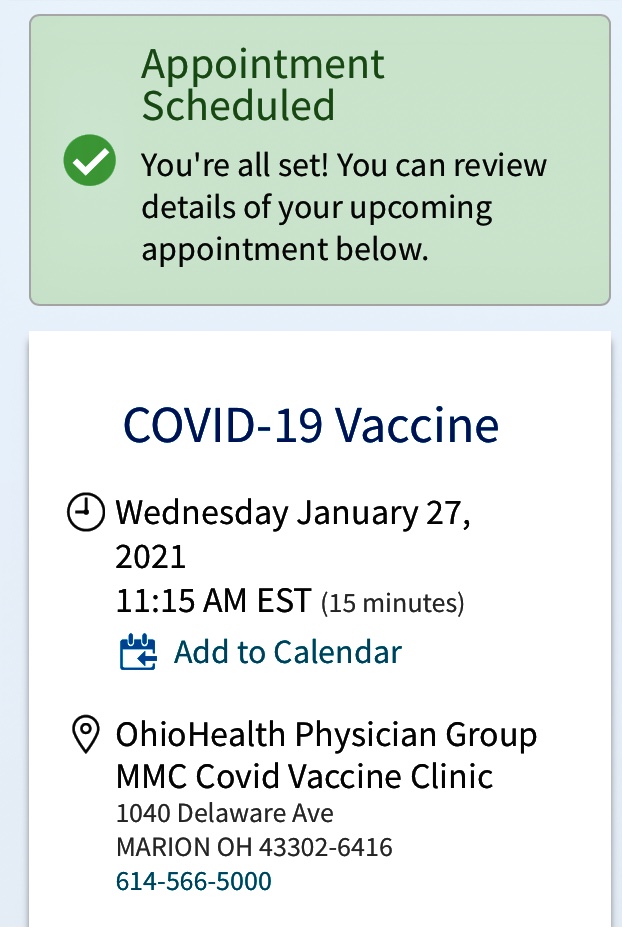
Task: Click the Wednesday January 27 date text
Action: (293, 513)
